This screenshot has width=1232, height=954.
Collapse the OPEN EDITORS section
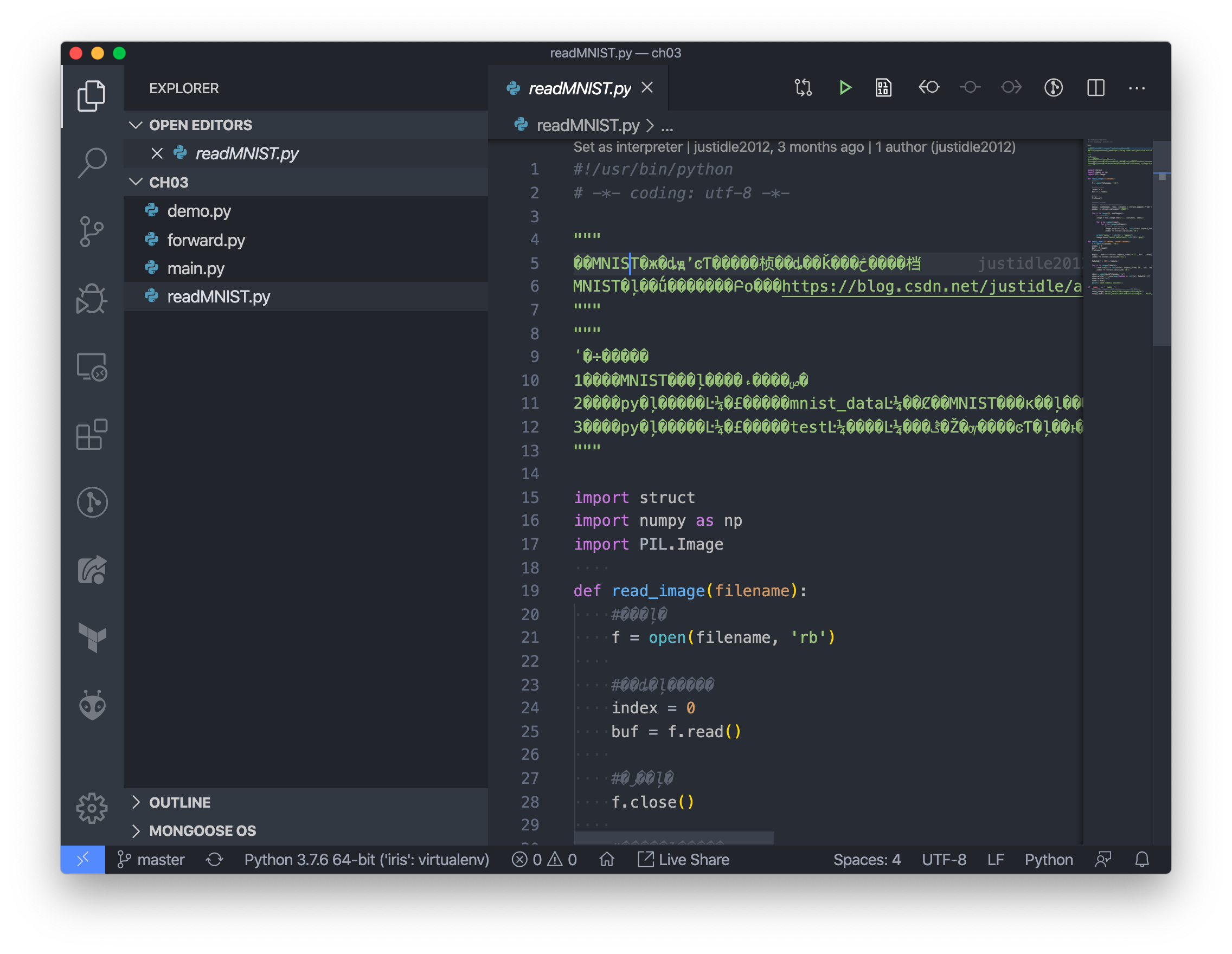(200, 125)
